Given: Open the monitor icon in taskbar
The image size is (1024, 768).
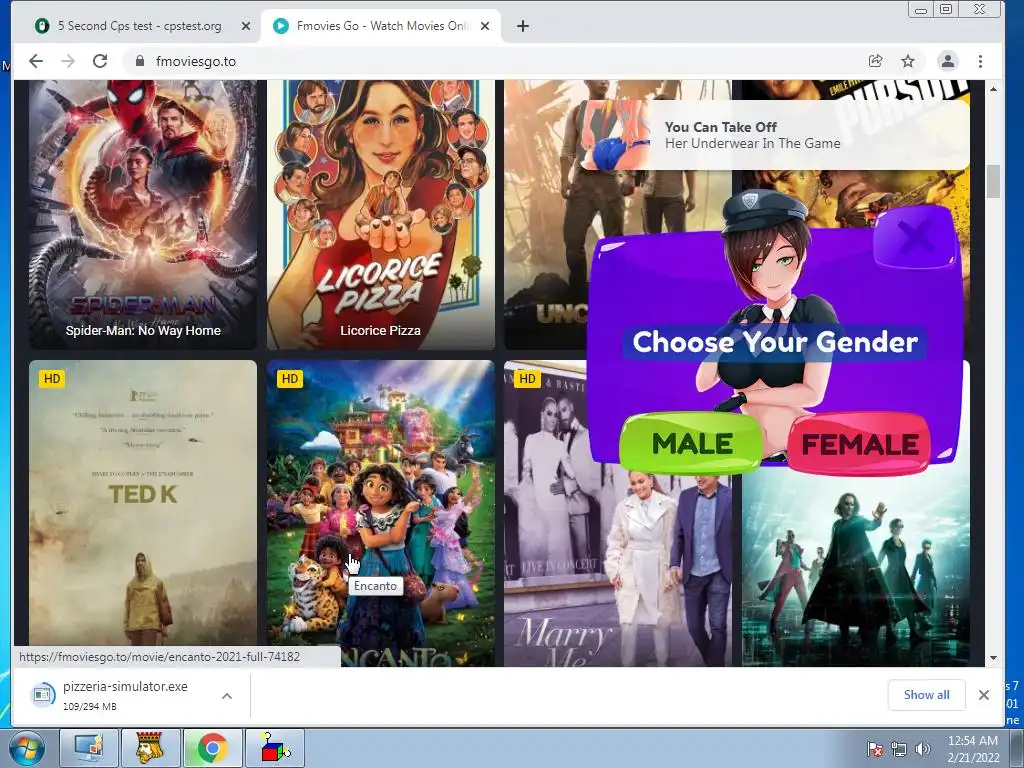Looking at the screenshot, I should 89,748.
